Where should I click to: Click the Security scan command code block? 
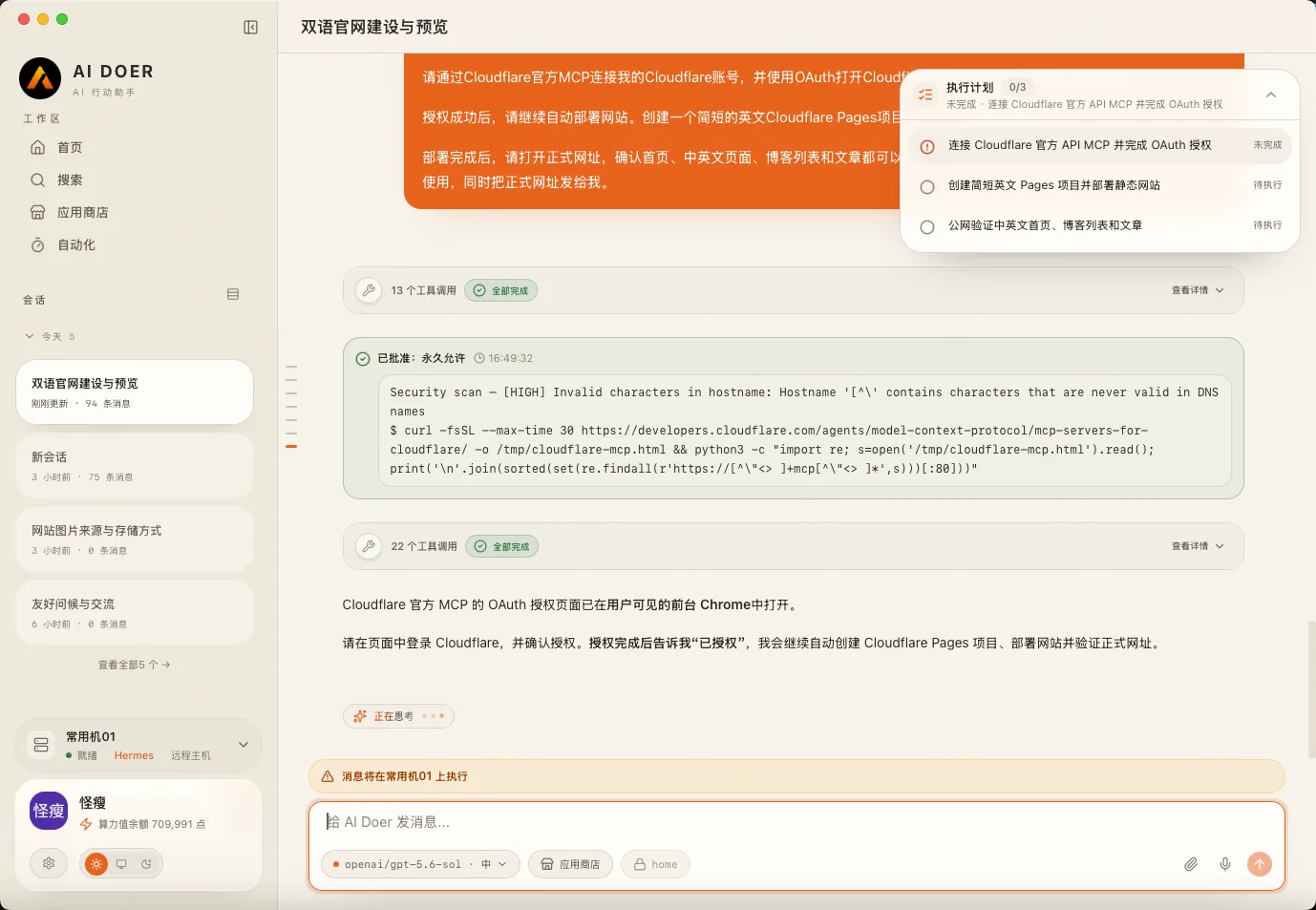[x=804, y=431]
